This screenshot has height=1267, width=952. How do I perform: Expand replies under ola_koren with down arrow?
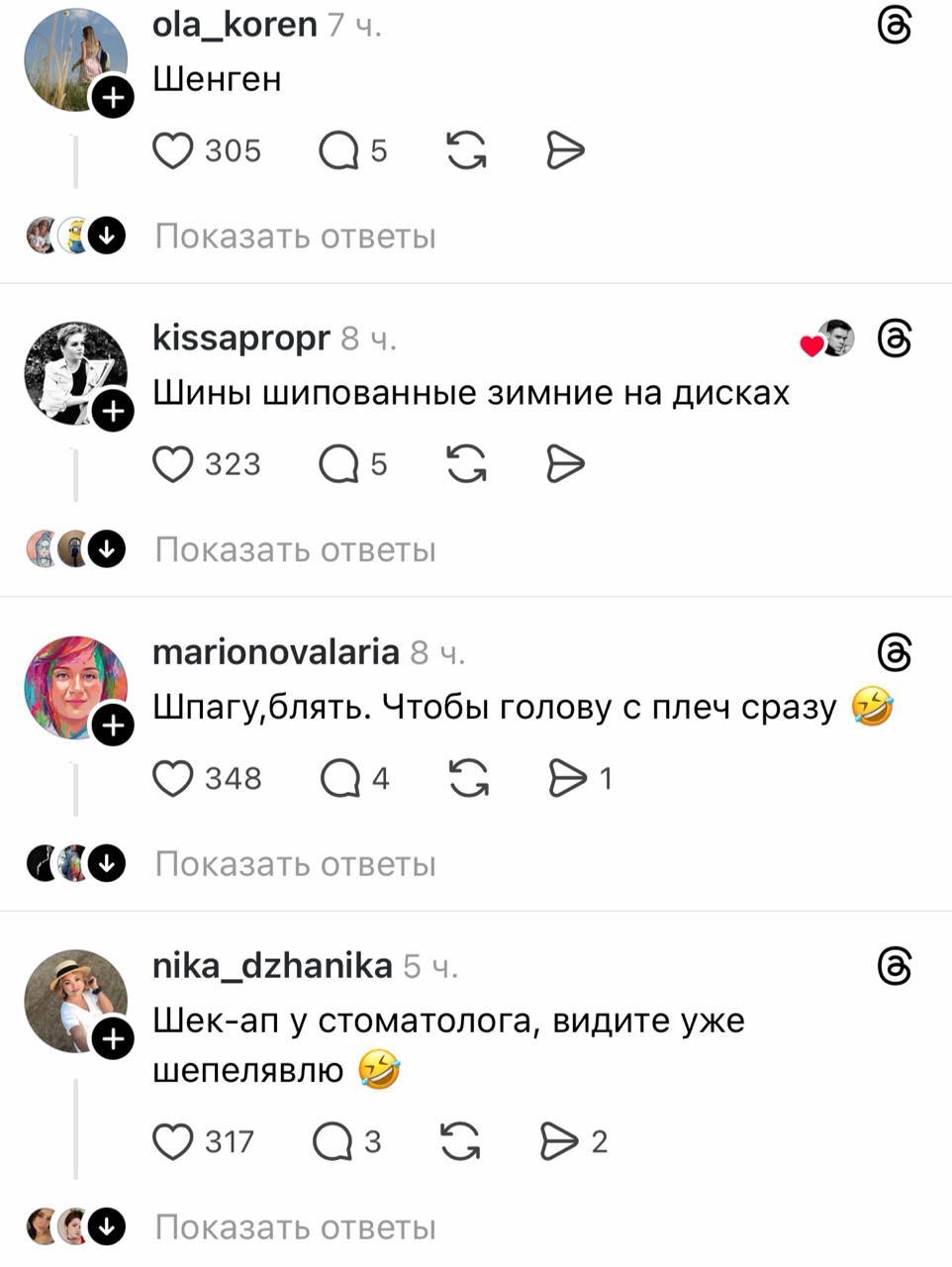click(x=107, y=236)
